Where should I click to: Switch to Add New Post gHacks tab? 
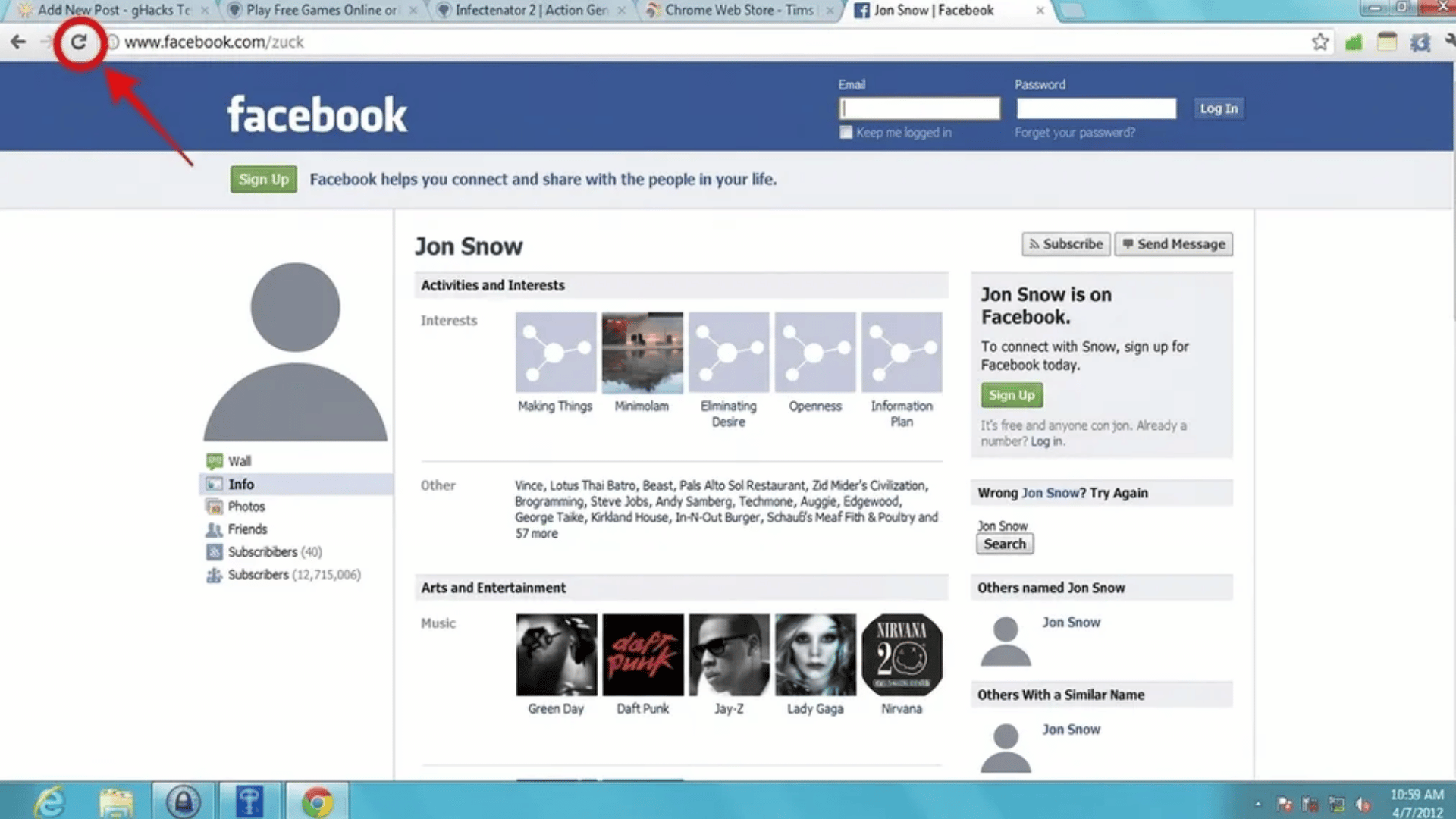pyautogui.click(x=114, y=11)
